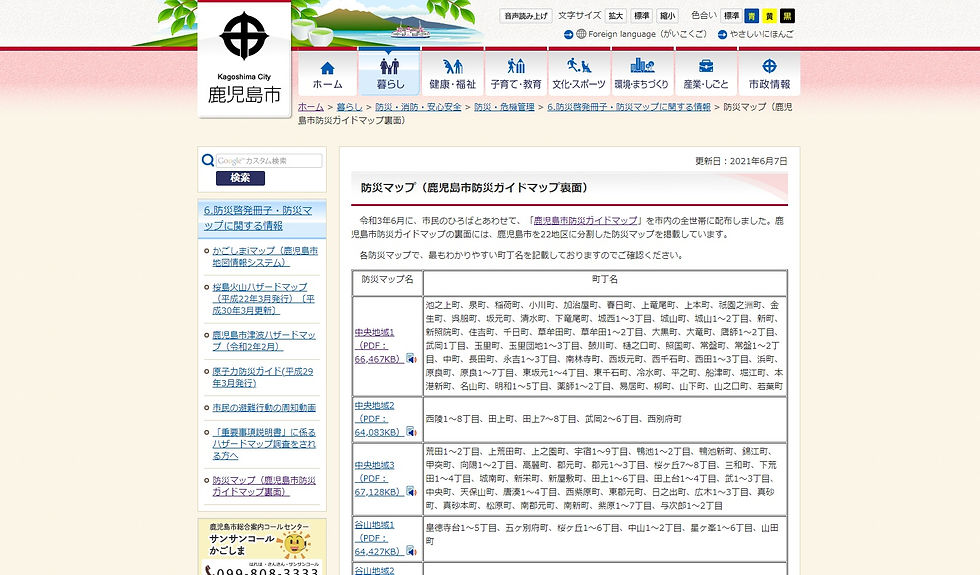980x575 pixels.
Task: Select the black 黒 color scheme swatch
Action: click(788, 16)
